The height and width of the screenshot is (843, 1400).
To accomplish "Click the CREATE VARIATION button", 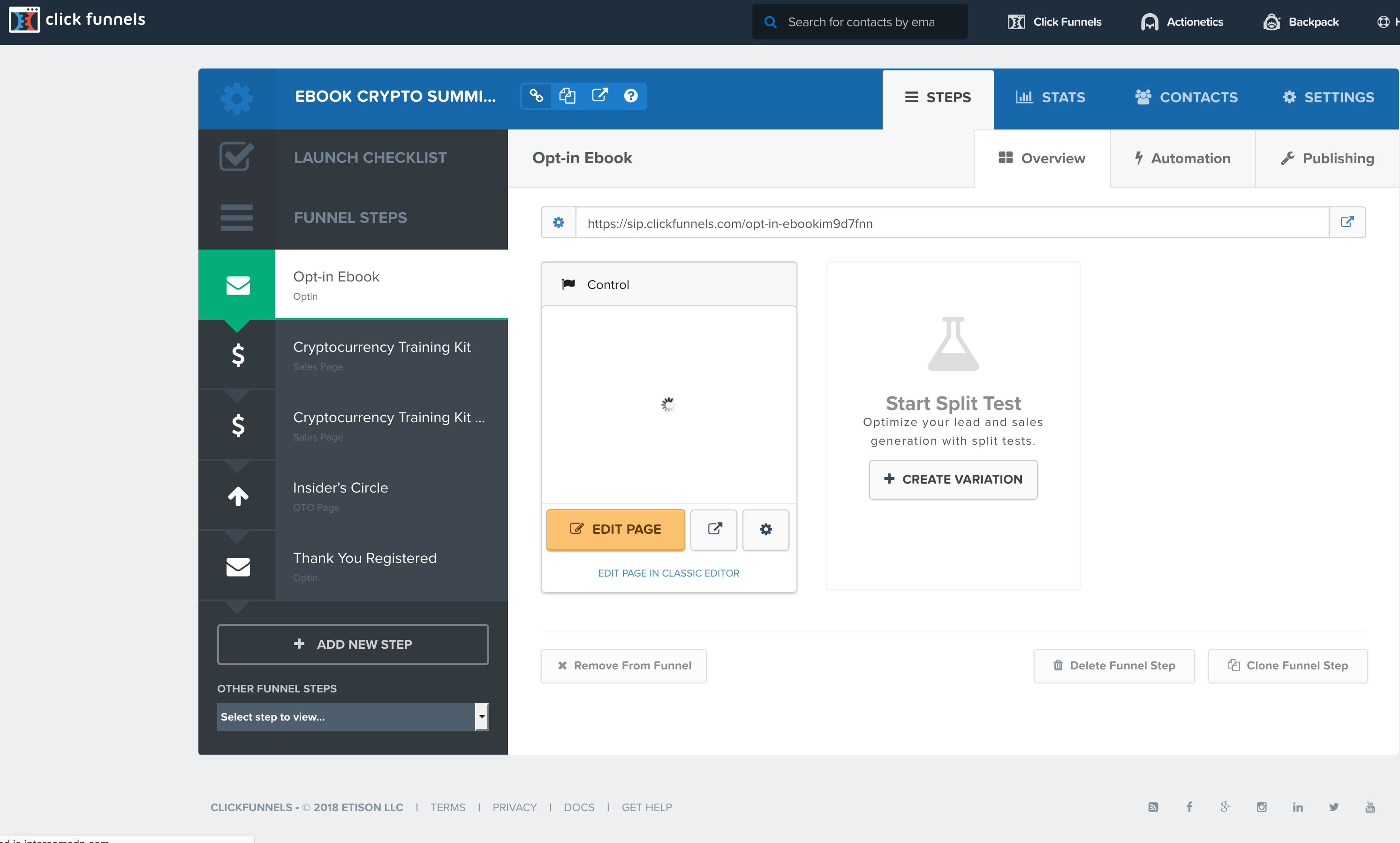I will pos(953,479).
